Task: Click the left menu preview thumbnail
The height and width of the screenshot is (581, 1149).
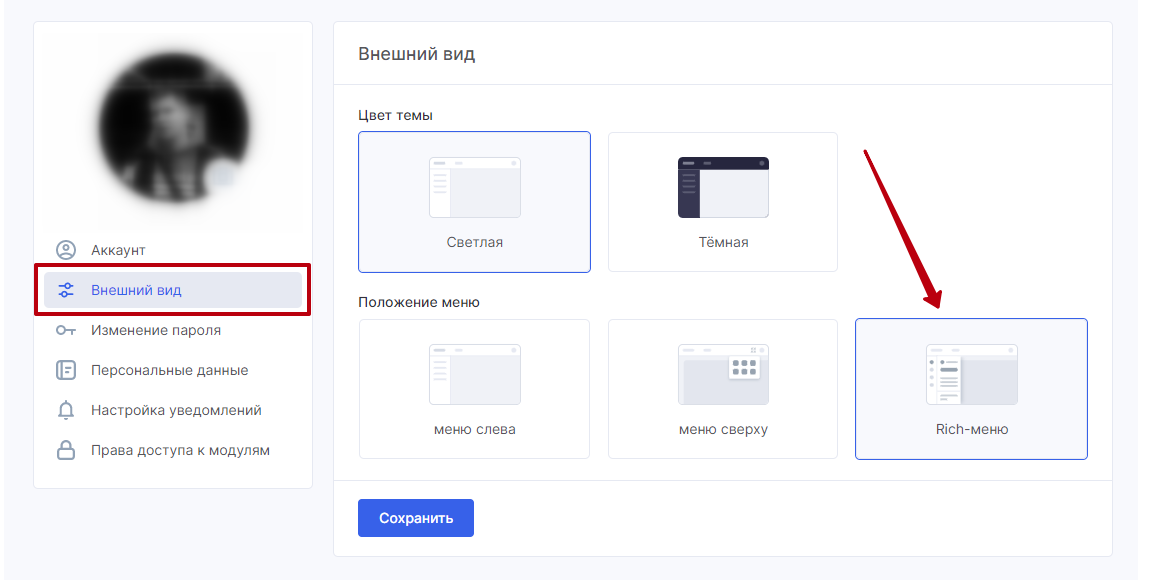Action: tap(475, 374)
